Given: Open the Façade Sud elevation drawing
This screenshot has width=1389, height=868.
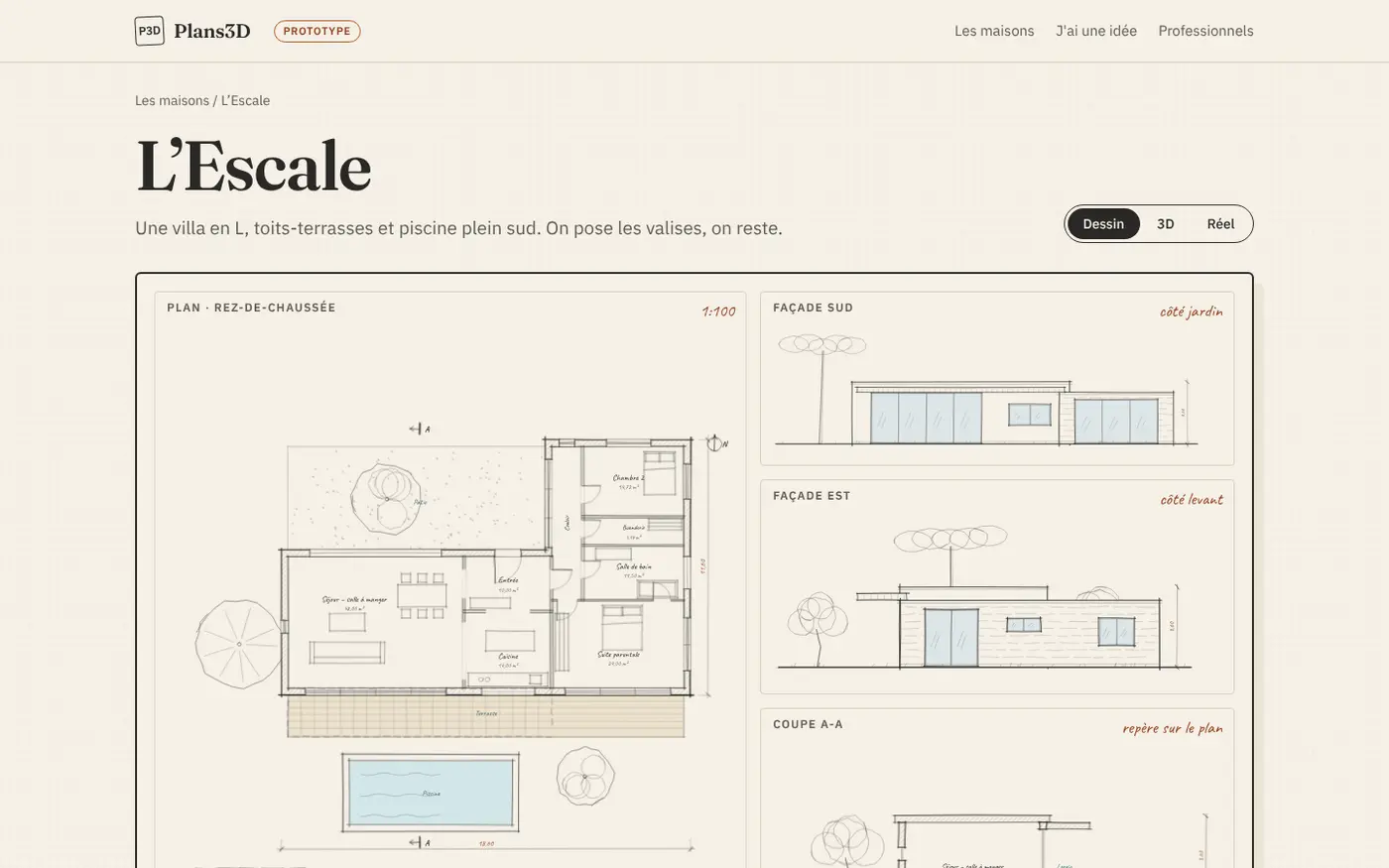Looking at the screenshot, I should point(997,378).
